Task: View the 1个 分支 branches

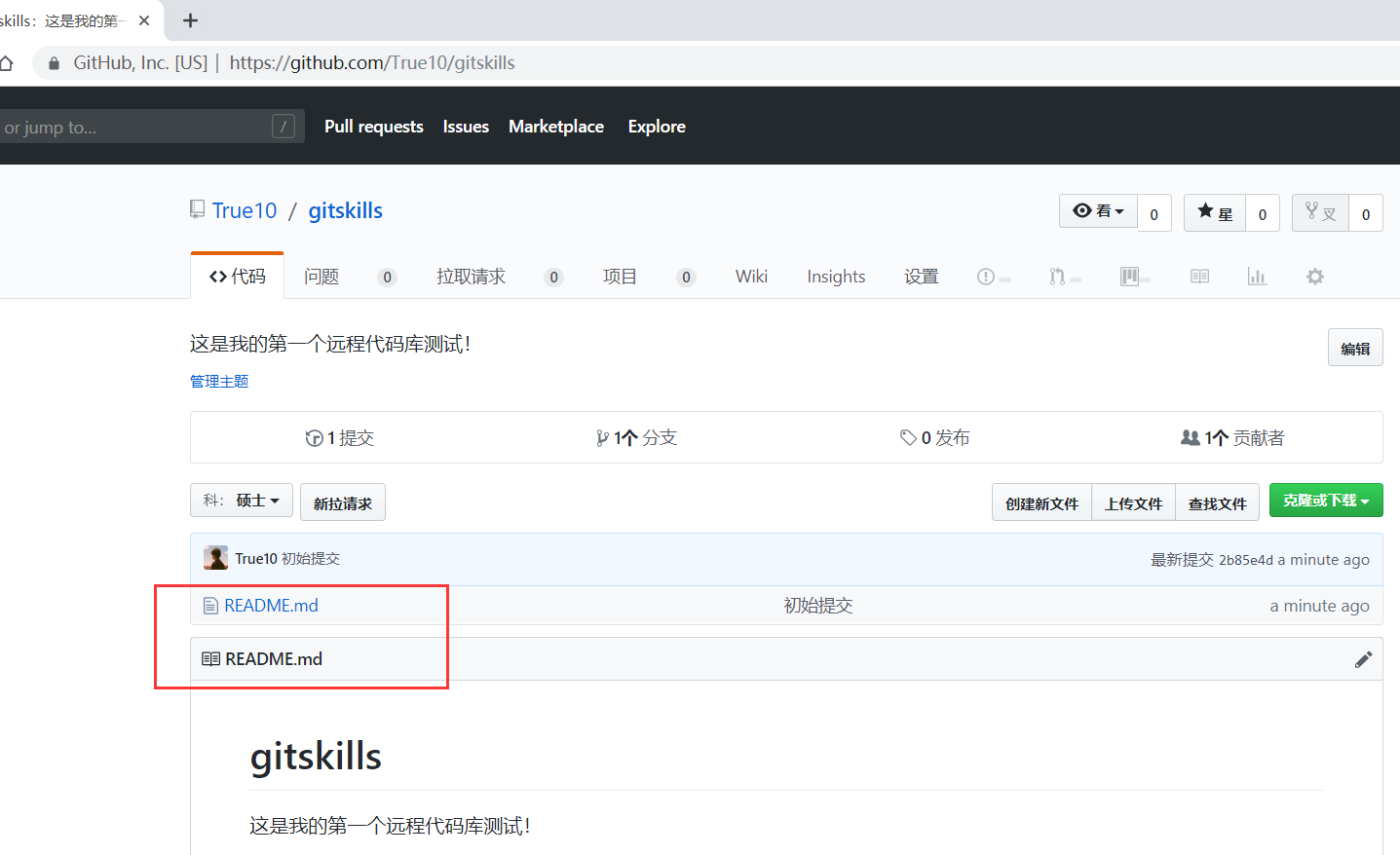Action: coord(637,438)
